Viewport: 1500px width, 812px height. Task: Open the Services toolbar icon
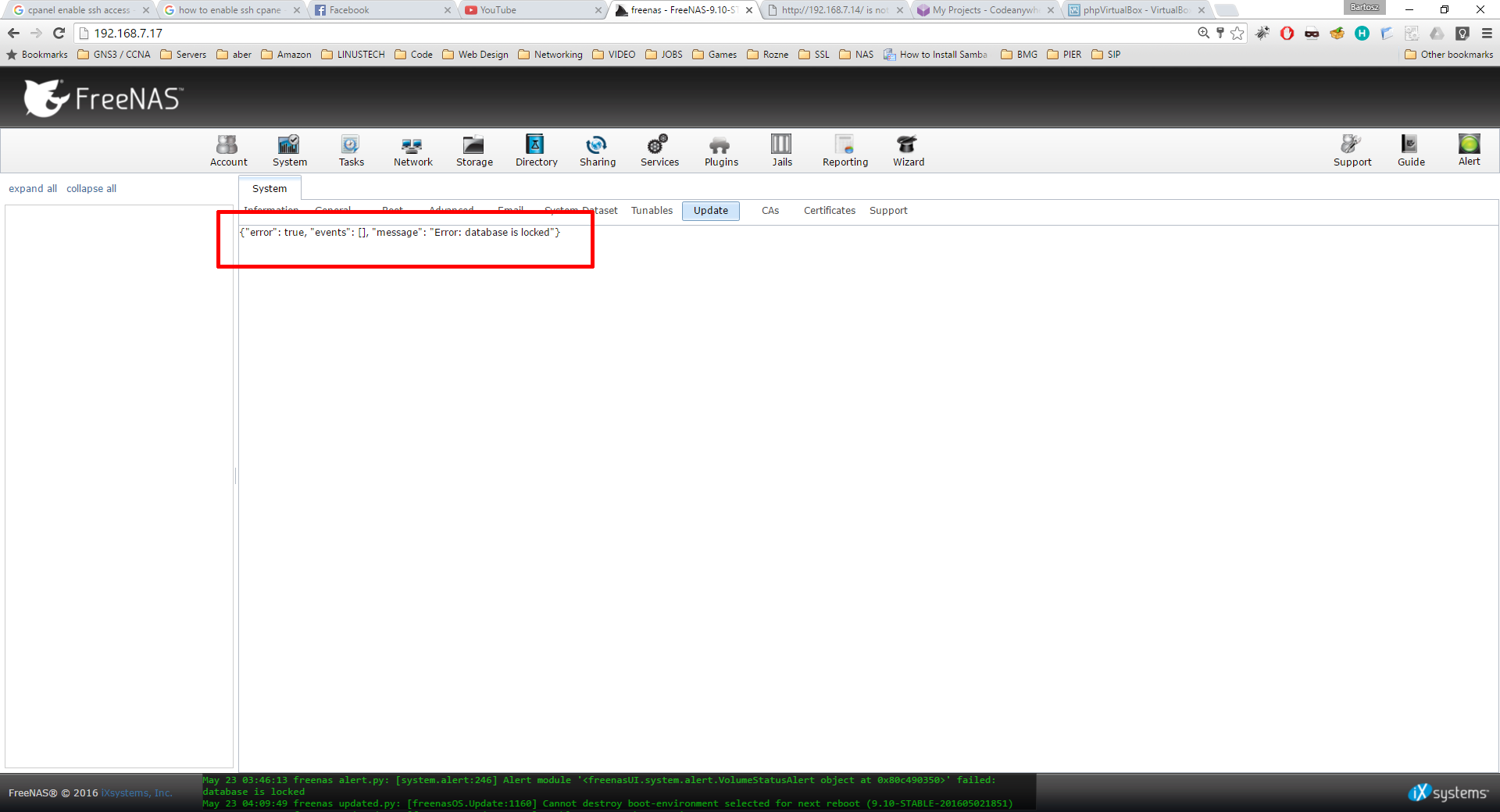tap(659, 151)
